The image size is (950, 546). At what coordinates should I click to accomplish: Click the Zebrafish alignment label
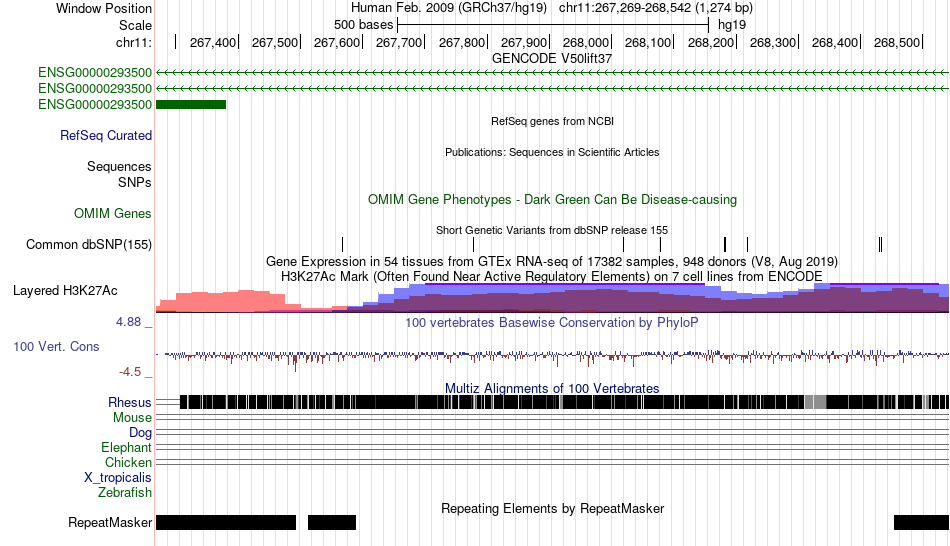tap(125, 492)
